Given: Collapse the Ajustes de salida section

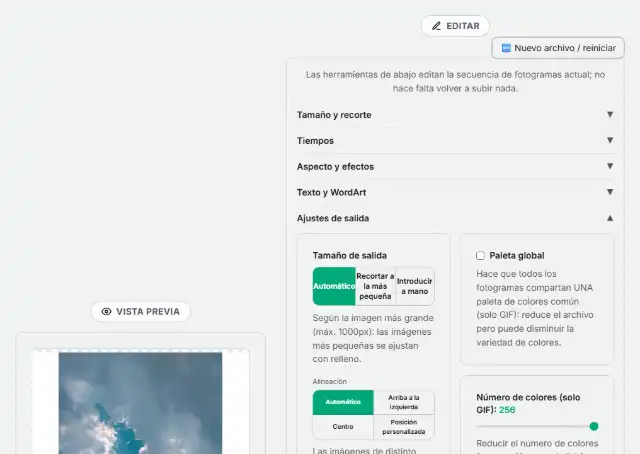Looking at the screenshot, I should point(455,218).
